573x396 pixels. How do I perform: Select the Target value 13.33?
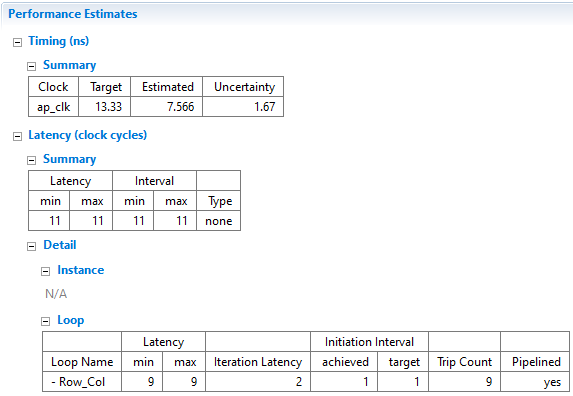click(x=105, y=107)
